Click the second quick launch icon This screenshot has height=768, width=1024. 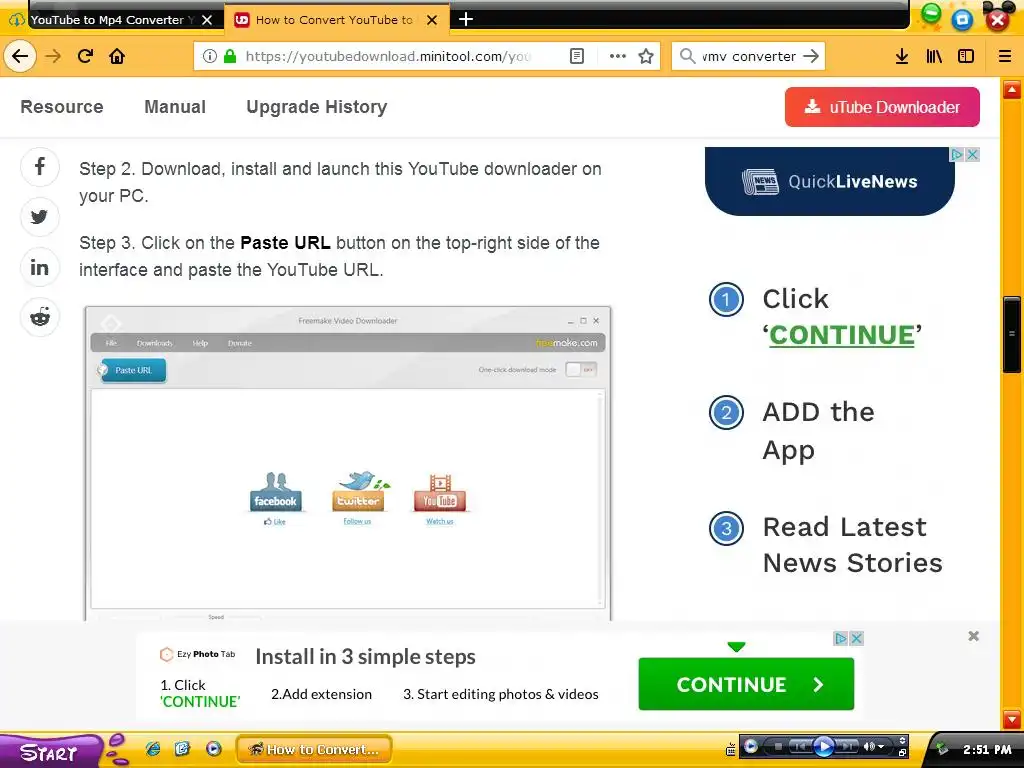pos(182,749)
